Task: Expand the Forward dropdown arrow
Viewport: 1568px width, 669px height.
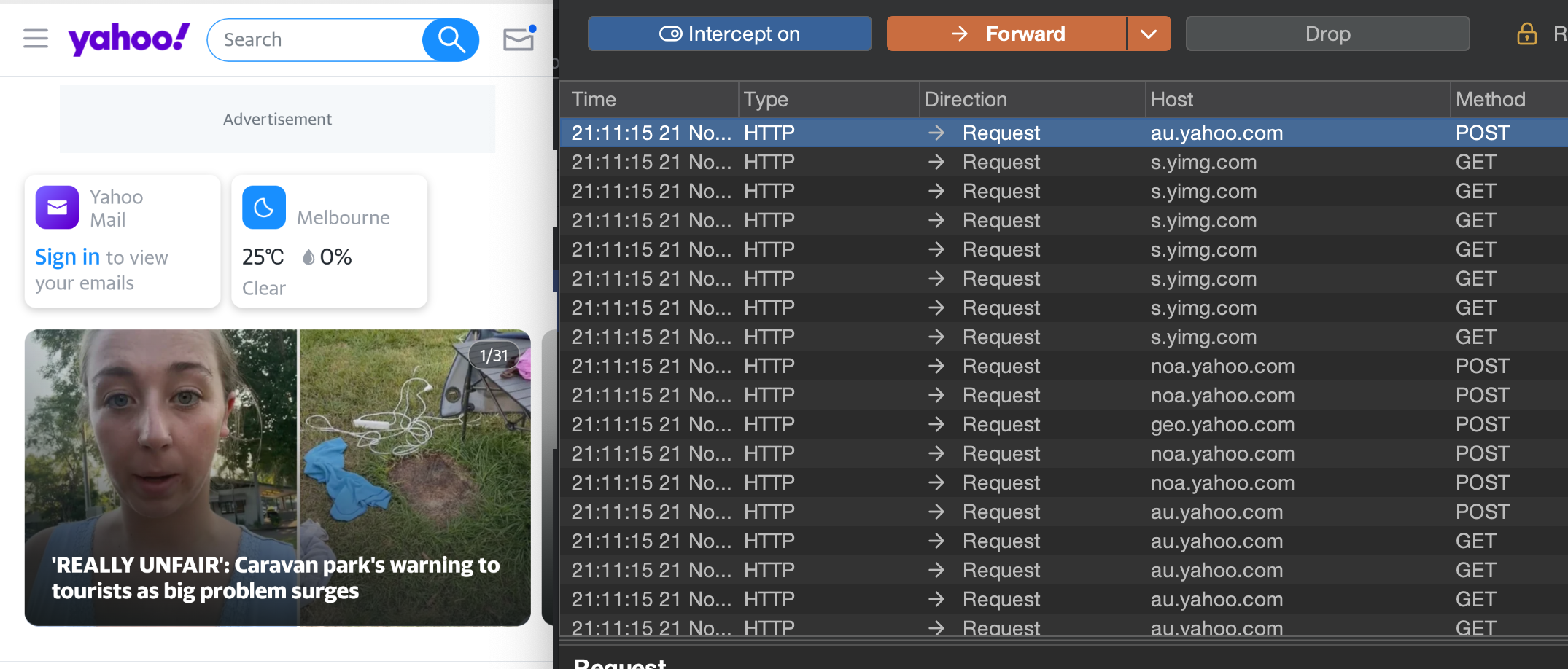Action: (1149, 34)
